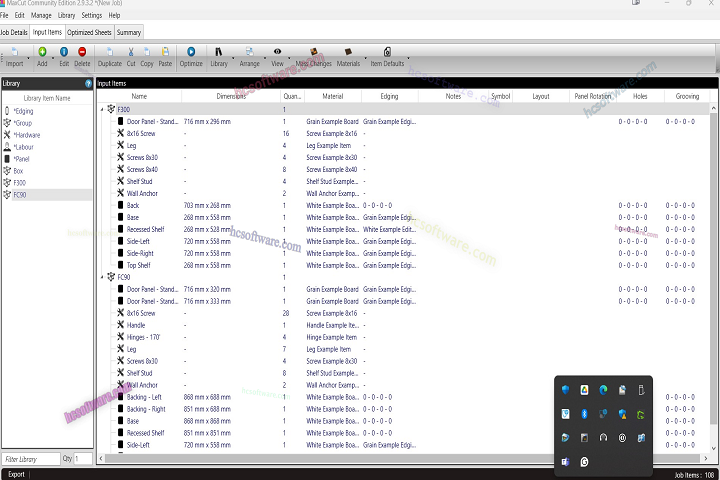Open the Help menu
This screenshot has width=720, height=480.
click(x=114, y=15)
